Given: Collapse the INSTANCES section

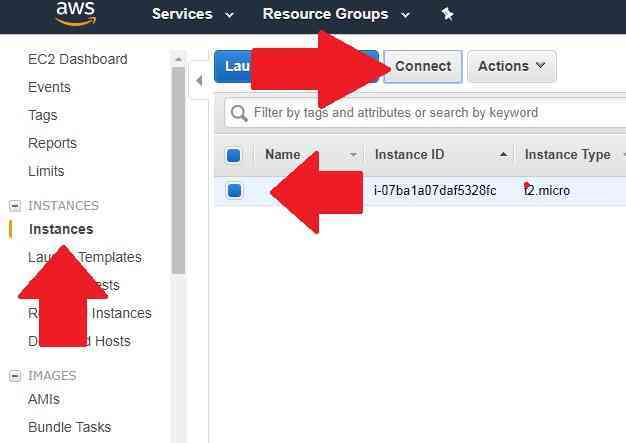Looking at the screenshot, I should (x=15, y=206).
